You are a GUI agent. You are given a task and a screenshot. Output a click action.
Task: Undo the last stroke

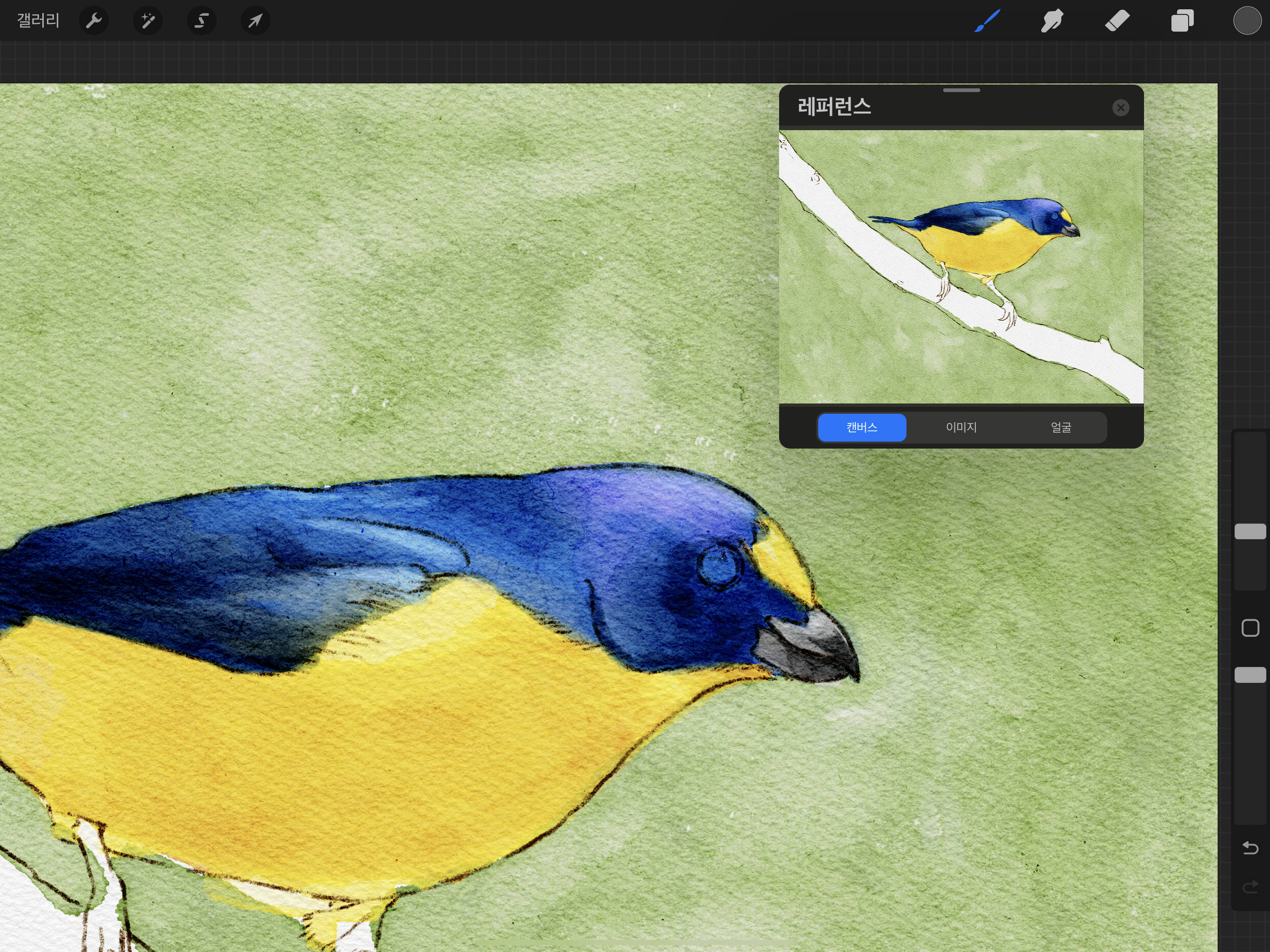click(1250, 848)
